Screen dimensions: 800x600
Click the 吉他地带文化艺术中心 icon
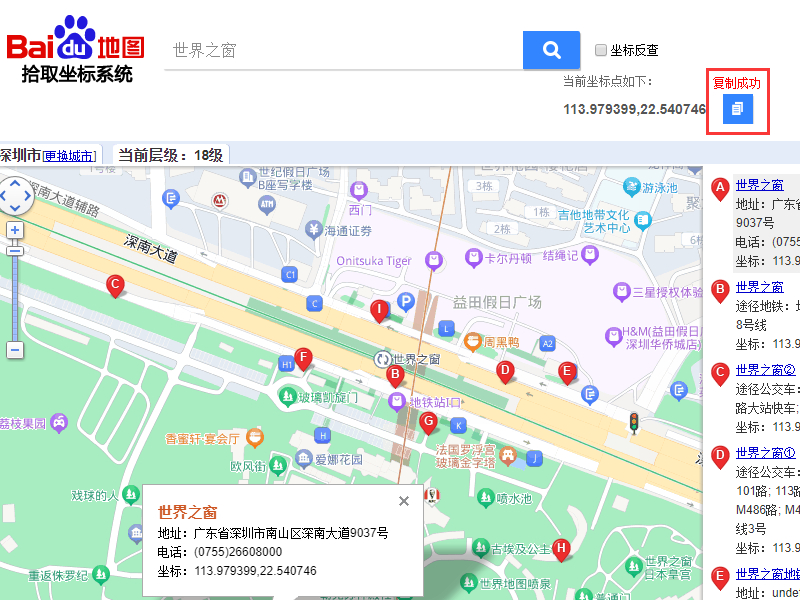(x=643, y=221)
